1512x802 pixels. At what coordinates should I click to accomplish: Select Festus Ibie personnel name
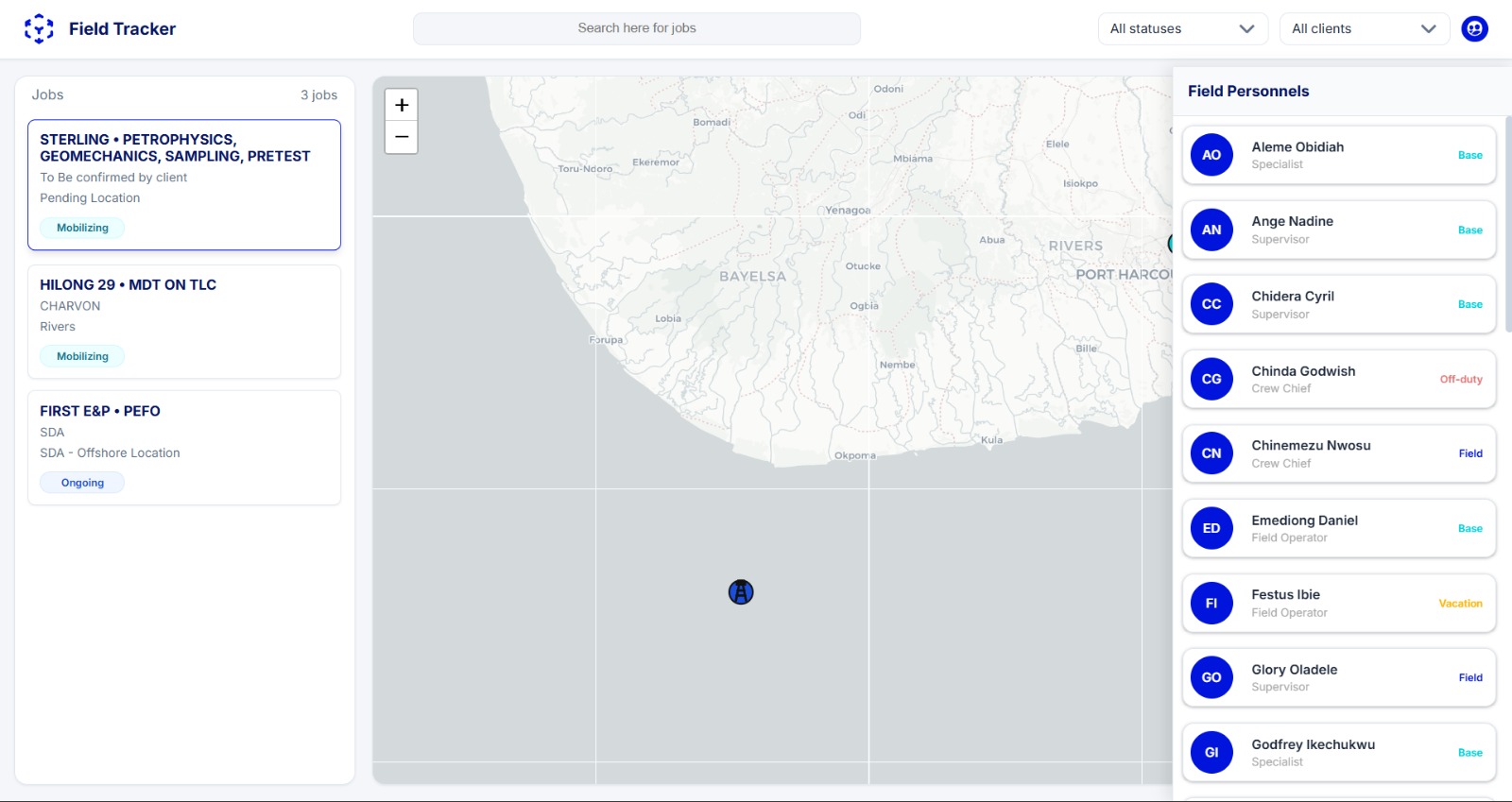pos(1285,594)
